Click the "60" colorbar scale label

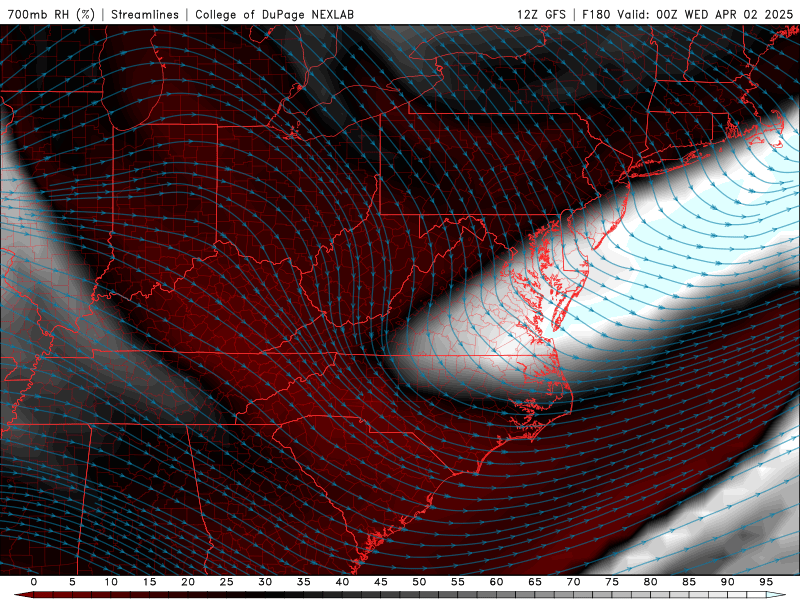(496, 582)
